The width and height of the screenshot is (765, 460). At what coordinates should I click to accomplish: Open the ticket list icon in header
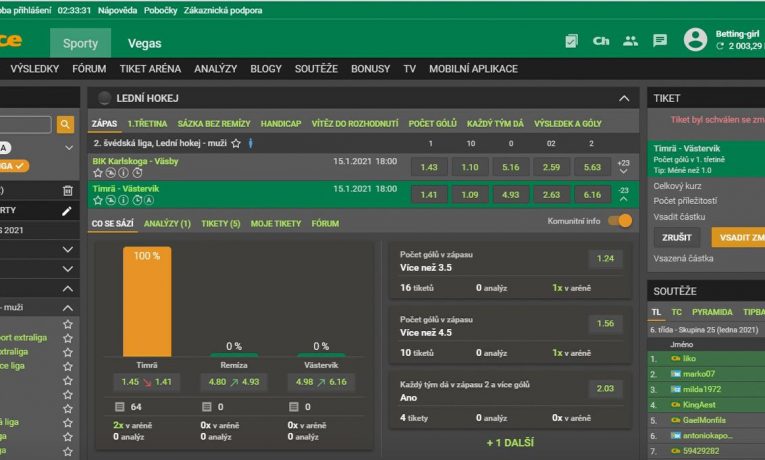pyautogui.click(x=571, y=41)
